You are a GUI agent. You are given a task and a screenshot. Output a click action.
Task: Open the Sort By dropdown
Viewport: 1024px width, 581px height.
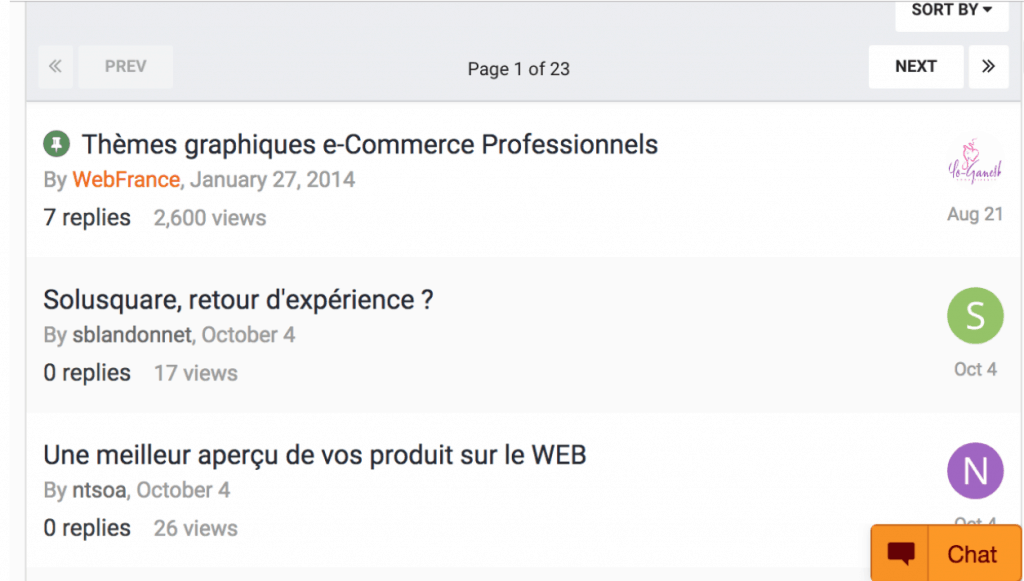pos(951,11)
